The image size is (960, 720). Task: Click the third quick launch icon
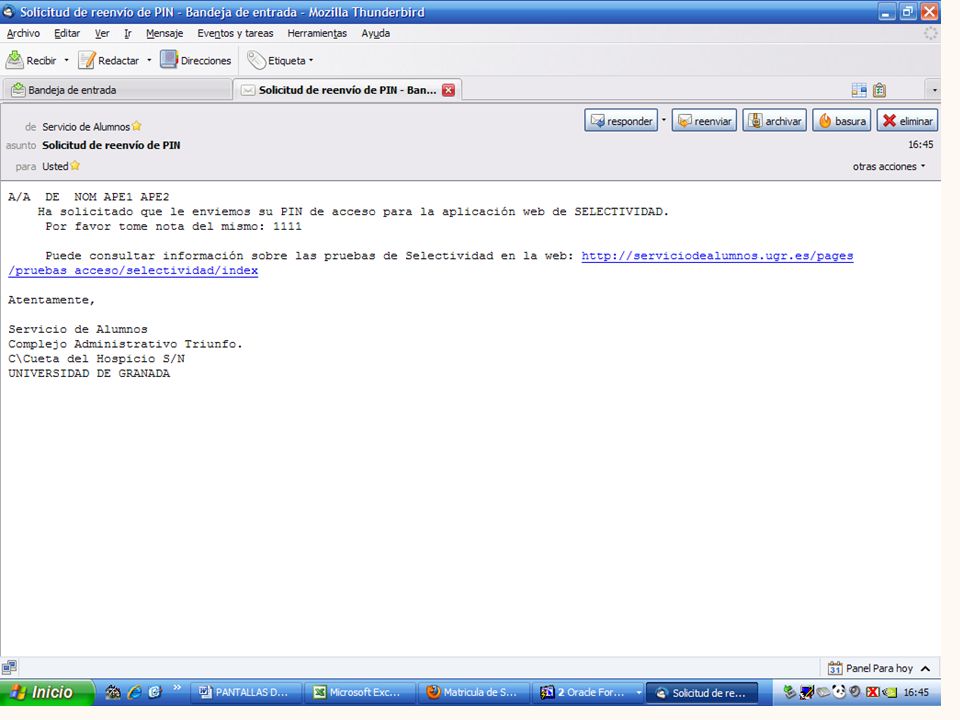click(155, 692)
